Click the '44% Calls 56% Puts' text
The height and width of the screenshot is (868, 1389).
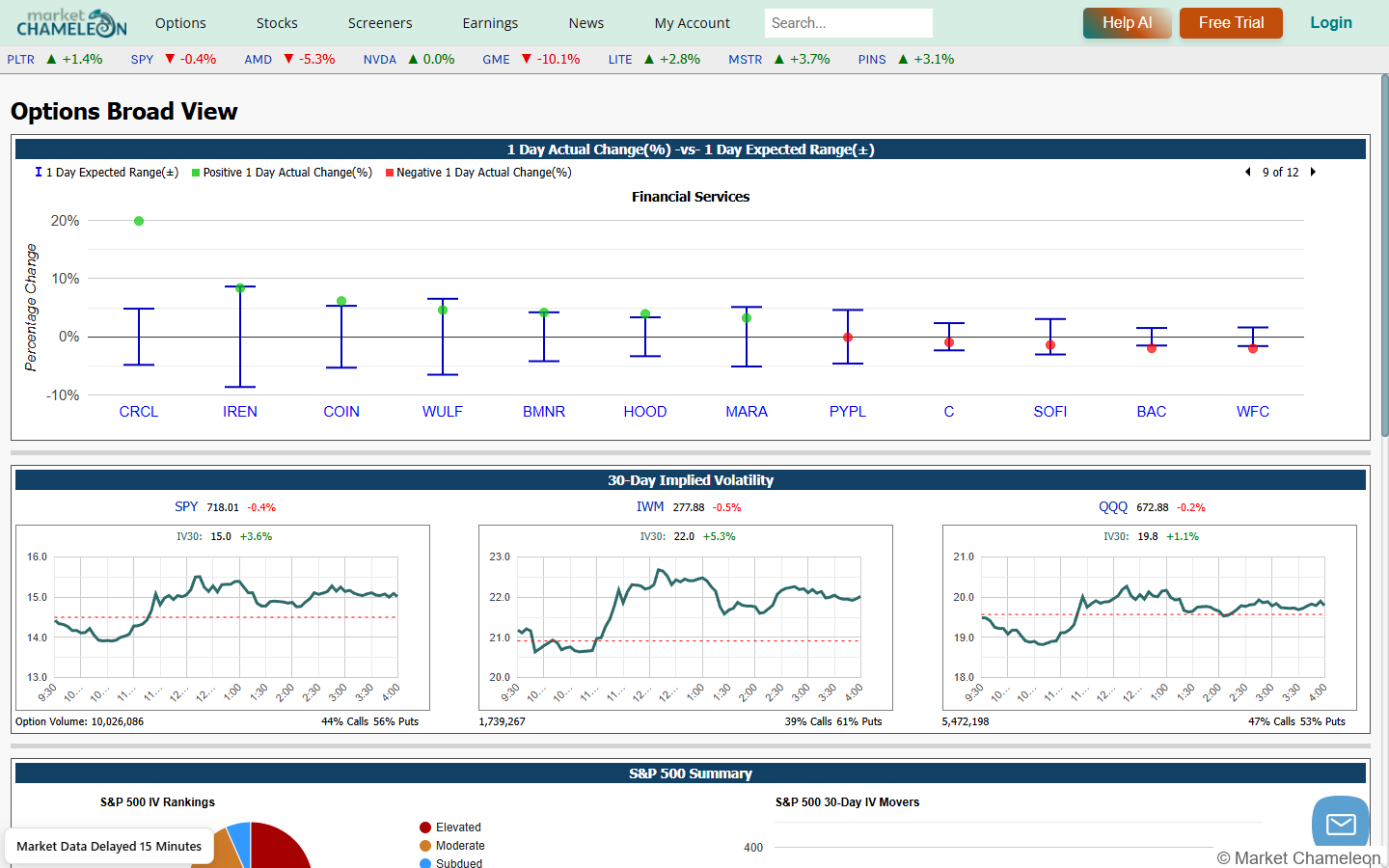370,721
